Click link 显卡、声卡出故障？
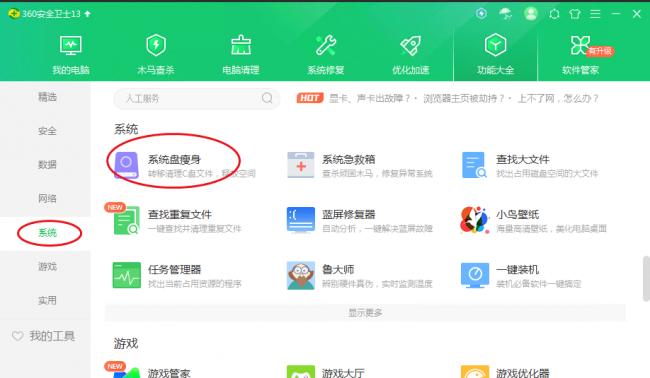This screenshot has width=650, height=378. tap(370, 98)
